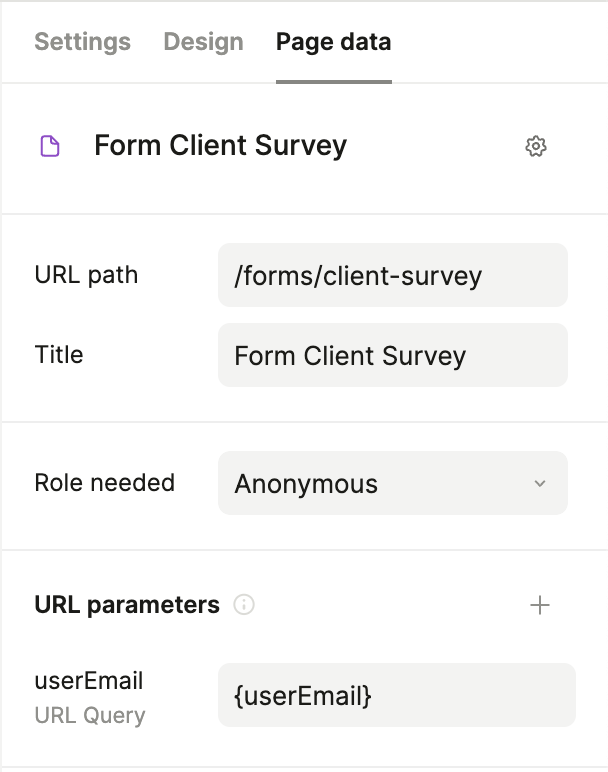Click the URL path label
Image resolution: width=608 pixels, height=772 pixels.
[x=86, y=275]
